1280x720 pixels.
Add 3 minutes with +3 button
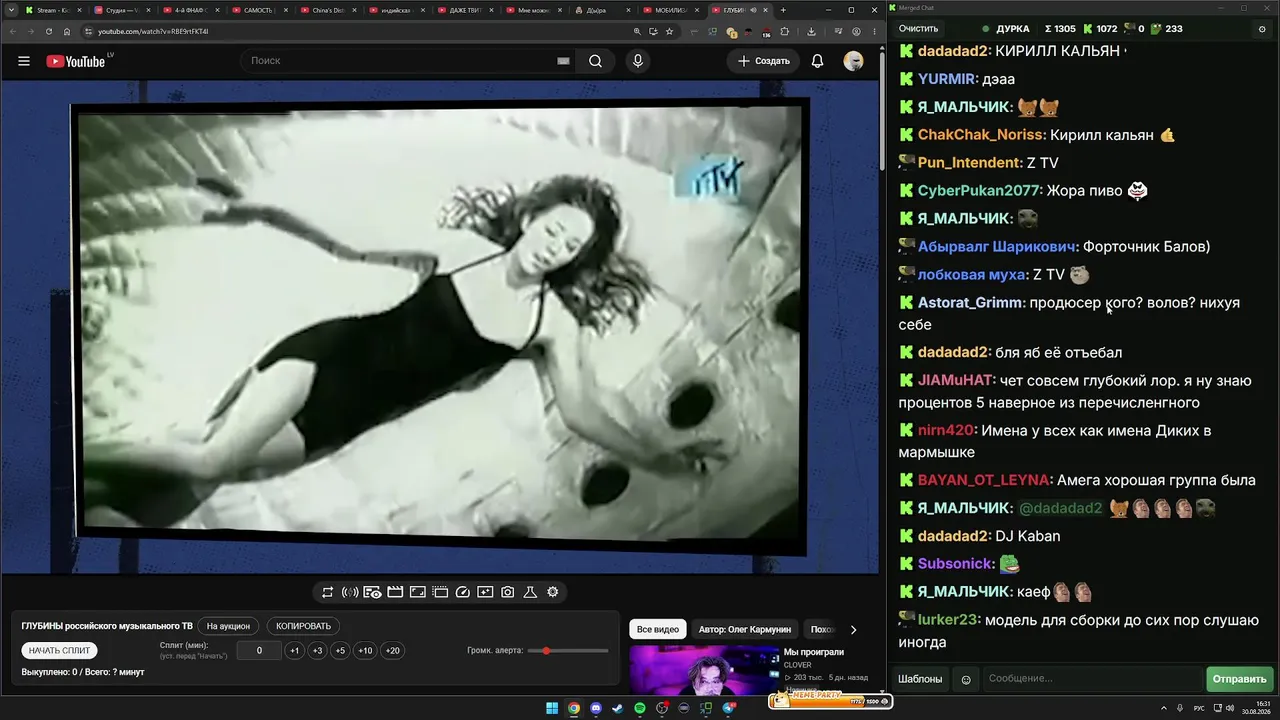click(317, 651)
